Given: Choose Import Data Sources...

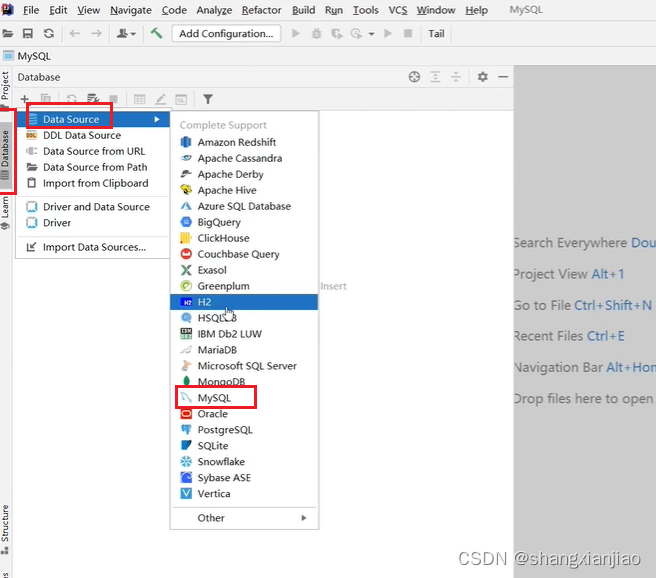Looking at the screenshot, I should point(93,247).
